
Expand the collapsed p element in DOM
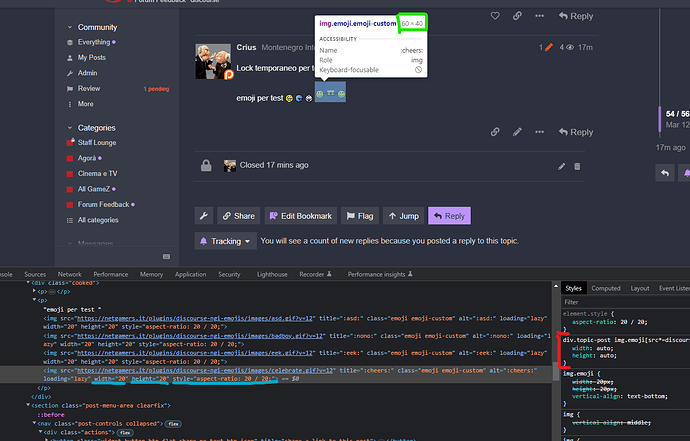pyautogui.click(x=34, y=291)
